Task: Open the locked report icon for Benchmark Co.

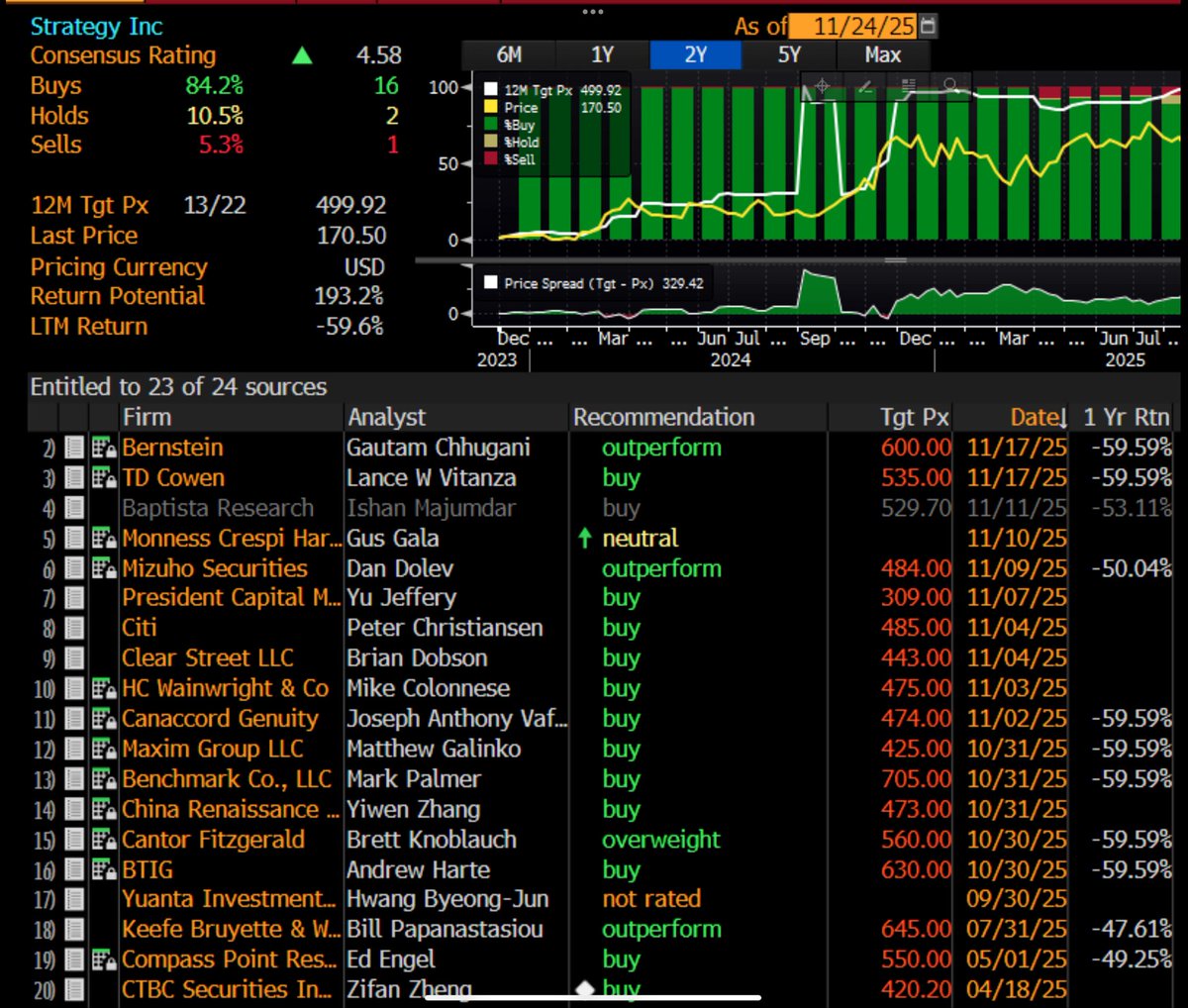Action: tap(104, 779)
